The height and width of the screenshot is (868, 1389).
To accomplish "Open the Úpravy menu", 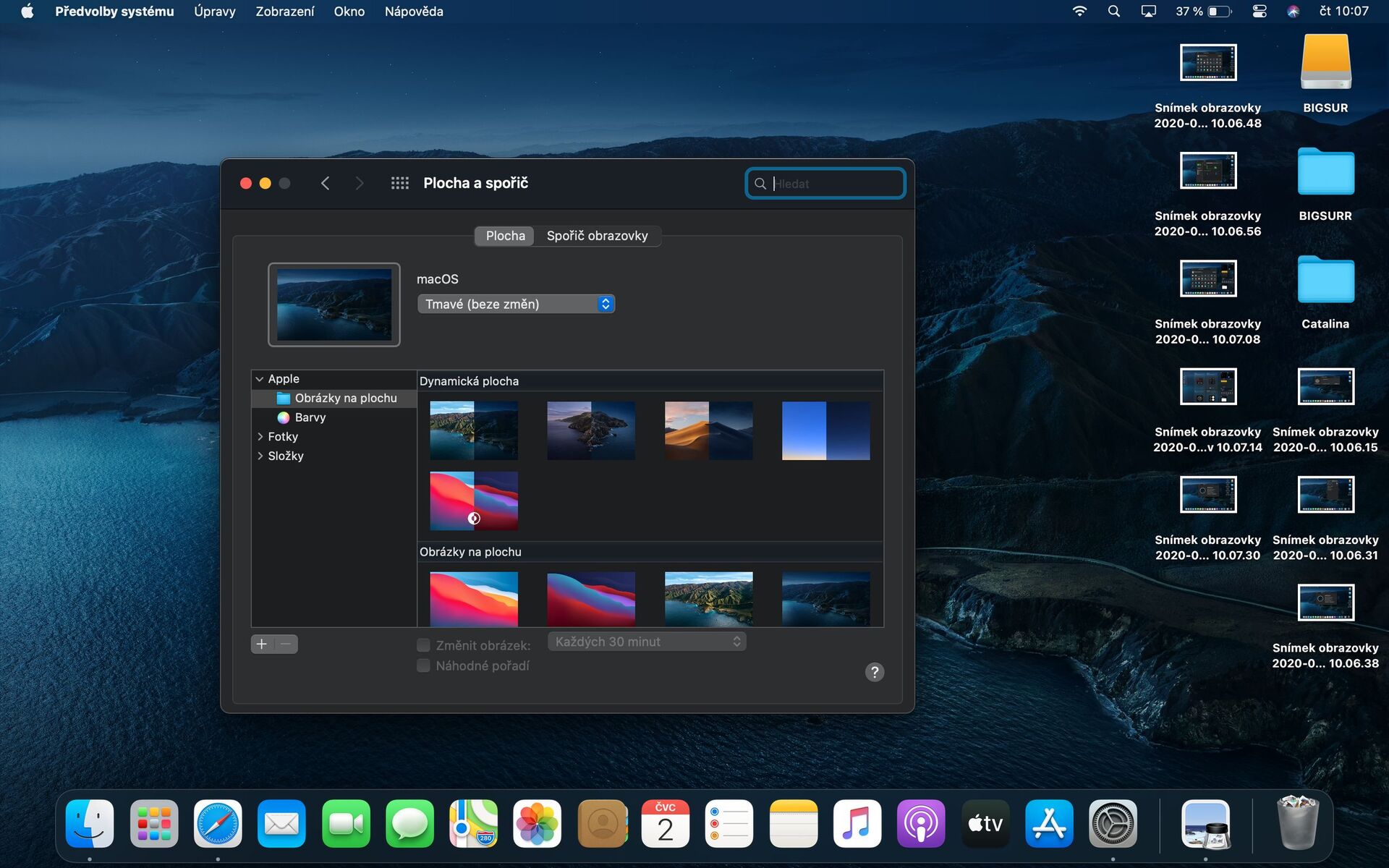I will pyautogui.click(x=215, y=12).
